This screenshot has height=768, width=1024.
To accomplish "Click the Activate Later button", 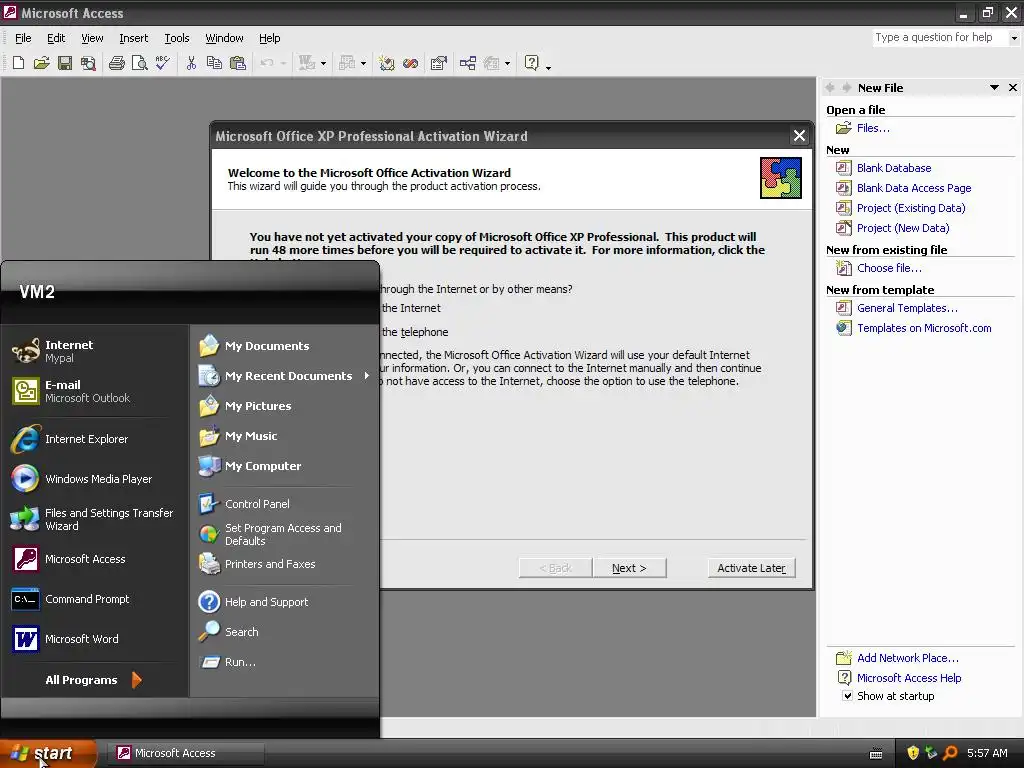I will 751,568.
